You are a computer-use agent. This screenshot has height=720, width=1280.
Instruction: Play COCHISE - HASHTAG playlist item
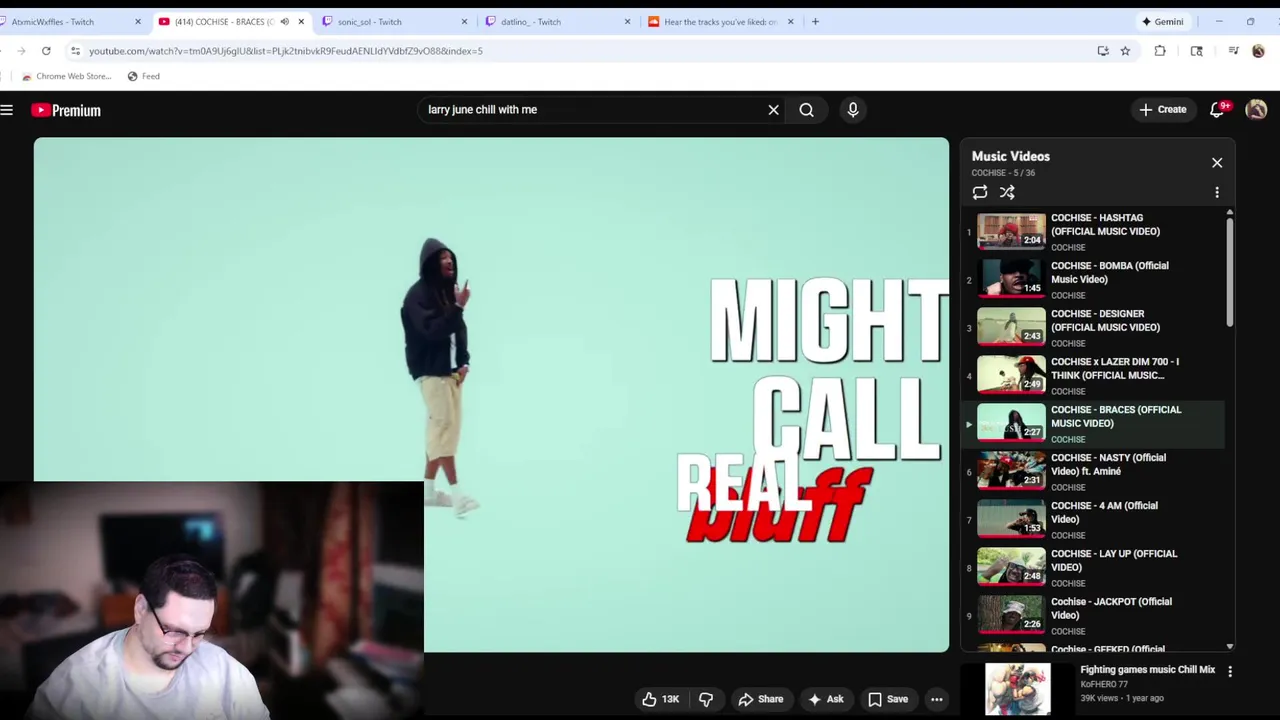(1093, 231)
